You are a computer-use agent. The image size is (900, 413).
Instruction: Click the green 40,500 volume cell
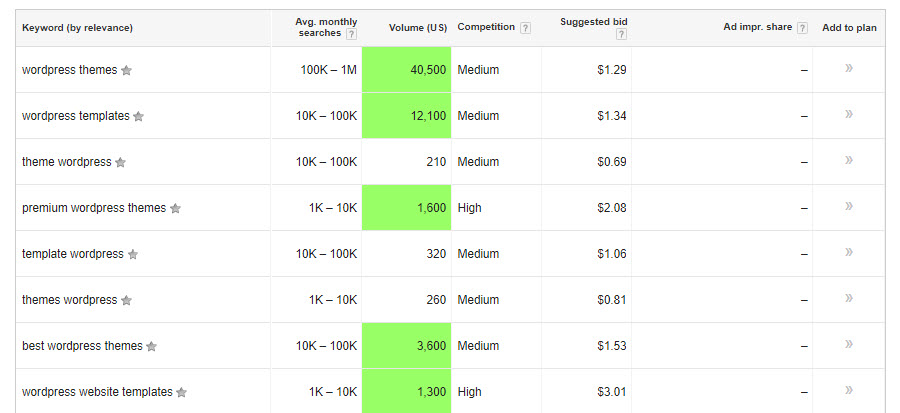coord(406,69)
